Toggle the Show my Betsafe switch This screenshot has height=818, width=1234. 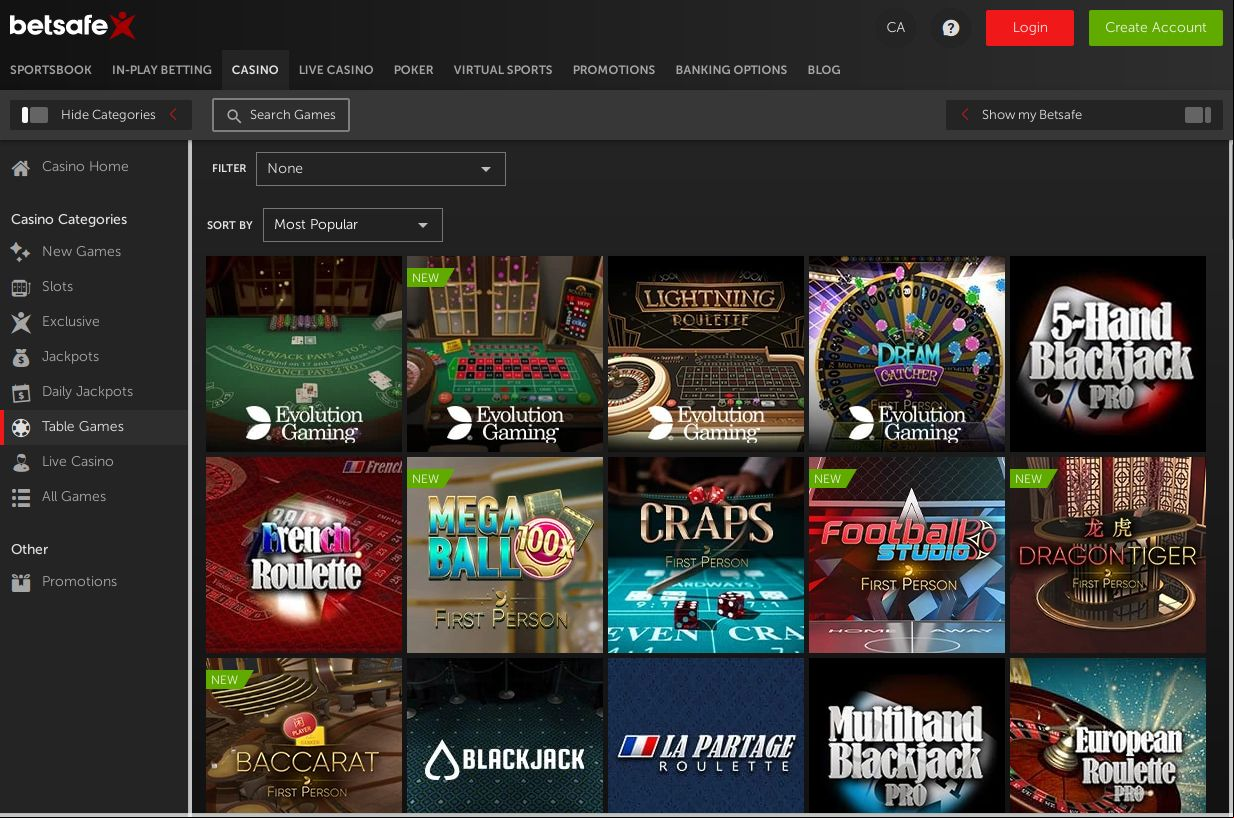1198,115
